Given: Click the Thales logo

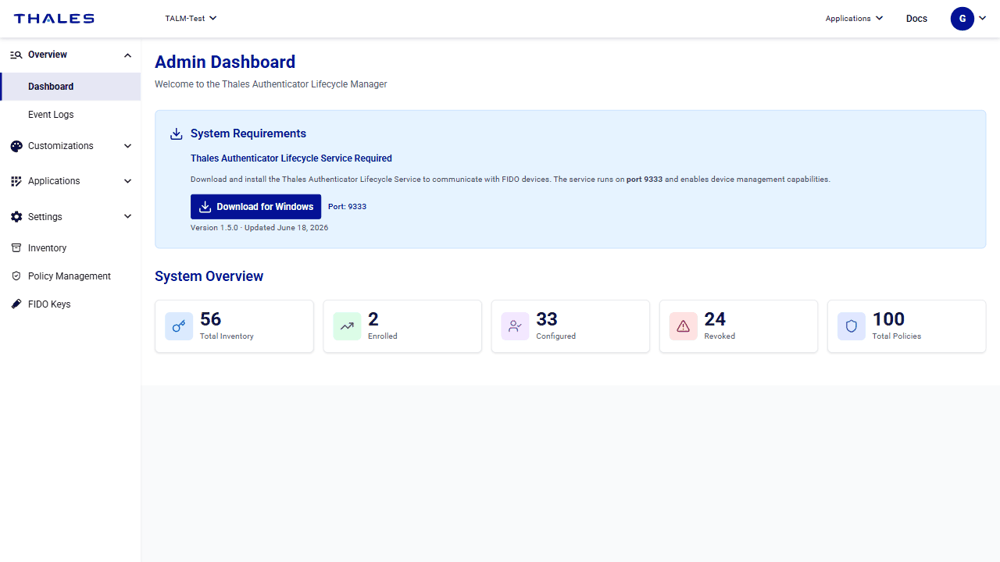Looking at the screenshot, I should (54, 18).
